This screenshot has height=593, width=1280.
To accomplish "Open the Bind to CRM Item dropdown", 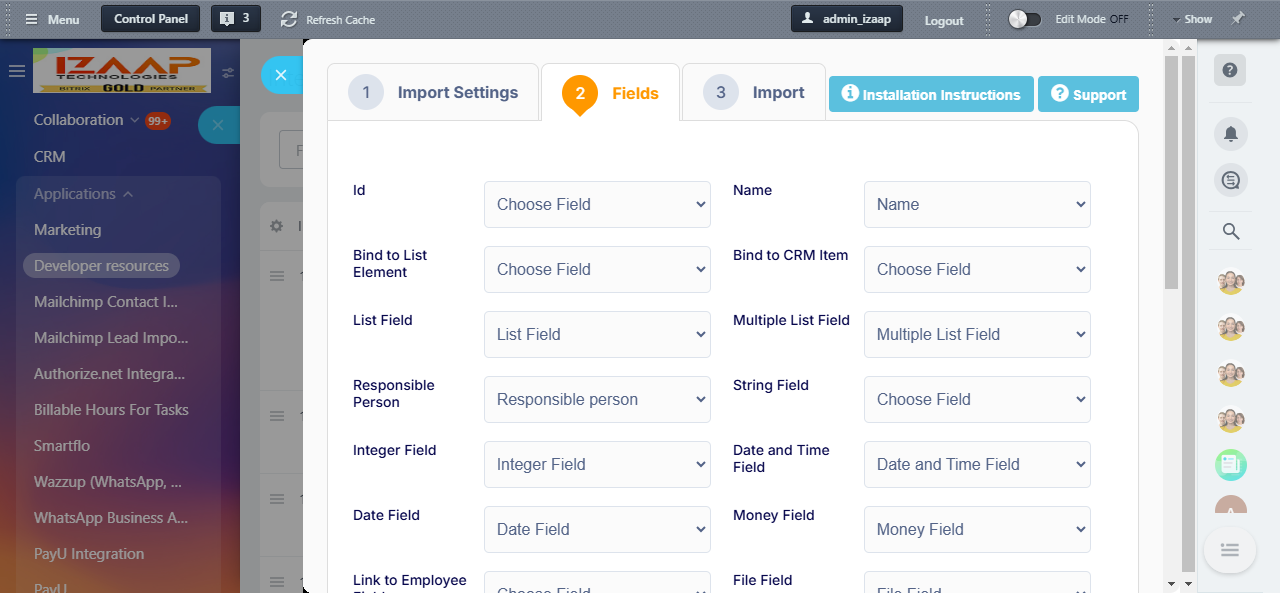I will [977, 269].
